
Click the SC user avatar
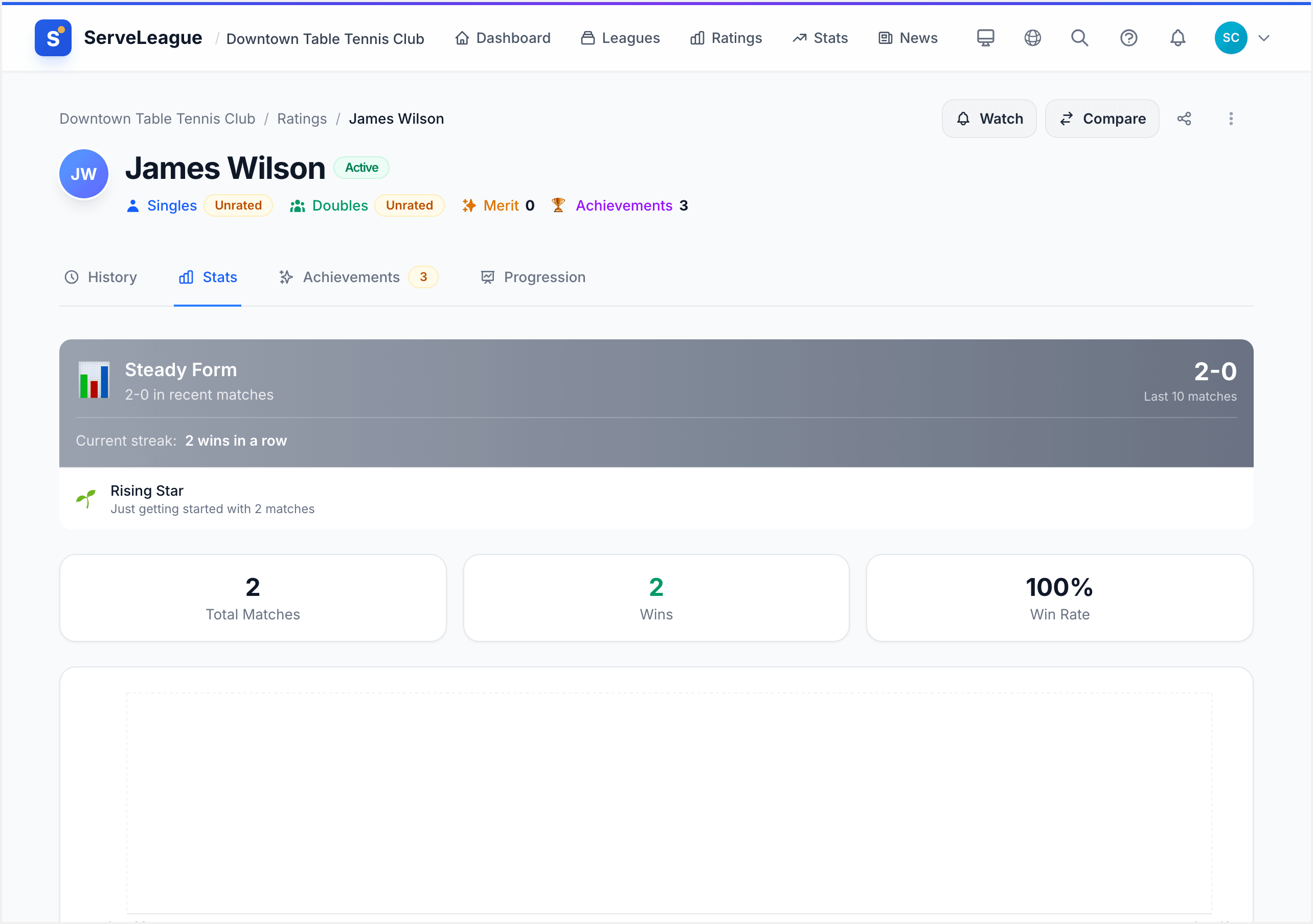[x=1231, y=38]
